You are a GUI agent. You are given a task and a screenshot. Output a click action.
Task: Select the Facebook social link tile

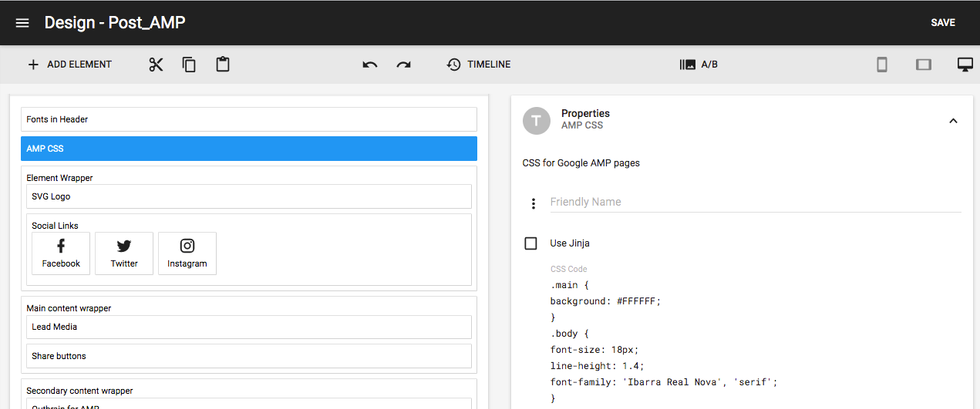pyautogui.click(x=61, y=253)
